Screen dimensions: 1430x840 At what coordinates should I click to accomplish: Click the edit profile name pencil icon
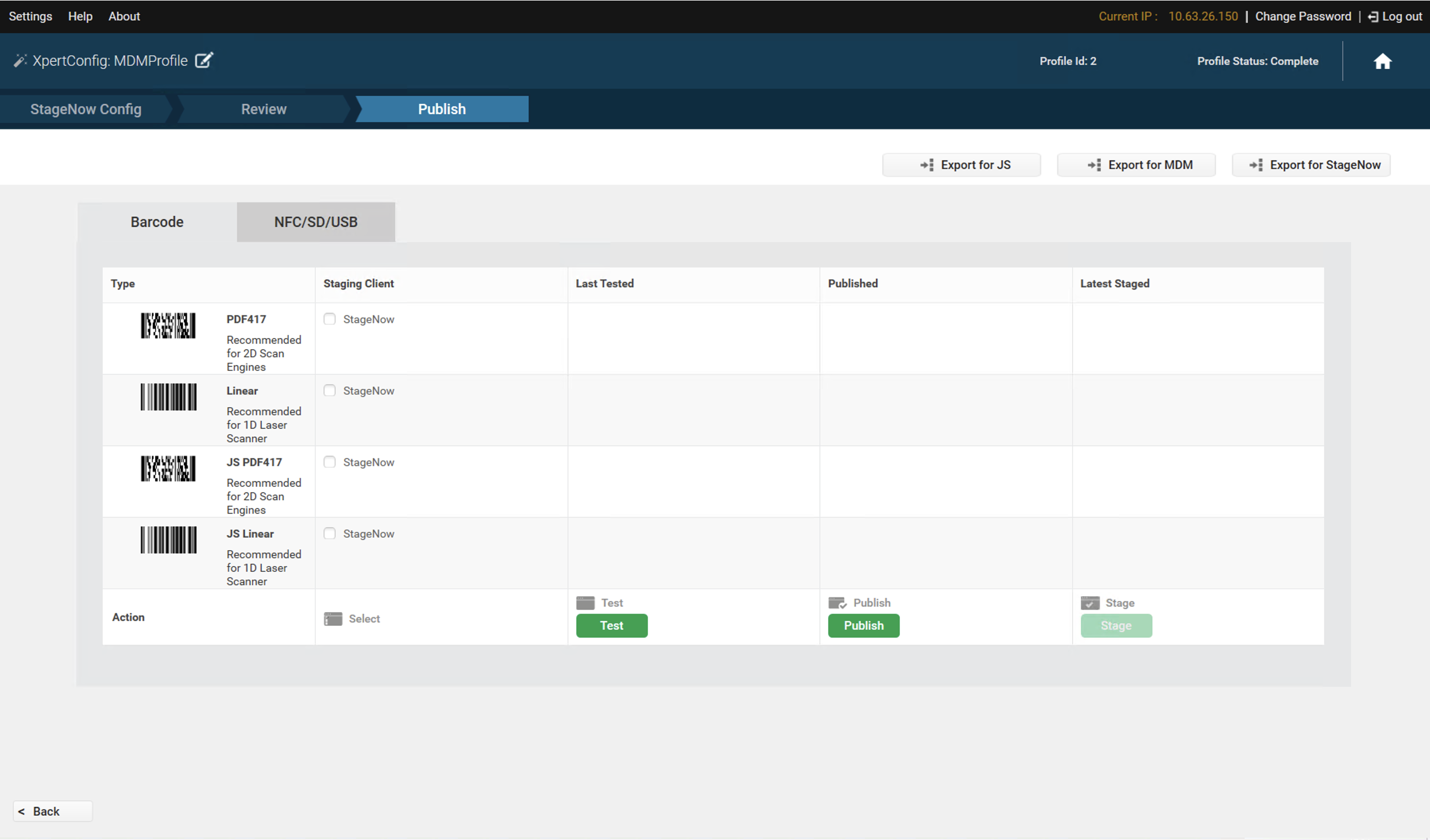(x=204, y=60)
